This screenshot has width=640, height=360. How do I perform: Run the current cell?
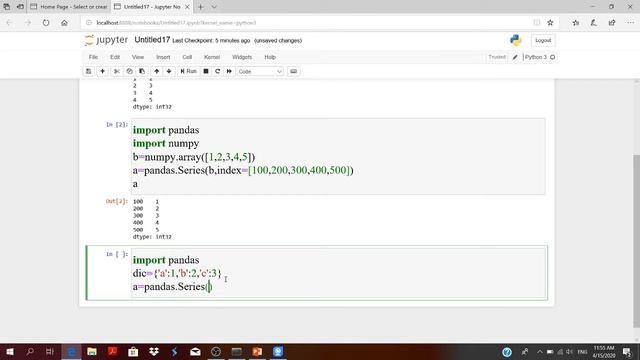[189, 71]
